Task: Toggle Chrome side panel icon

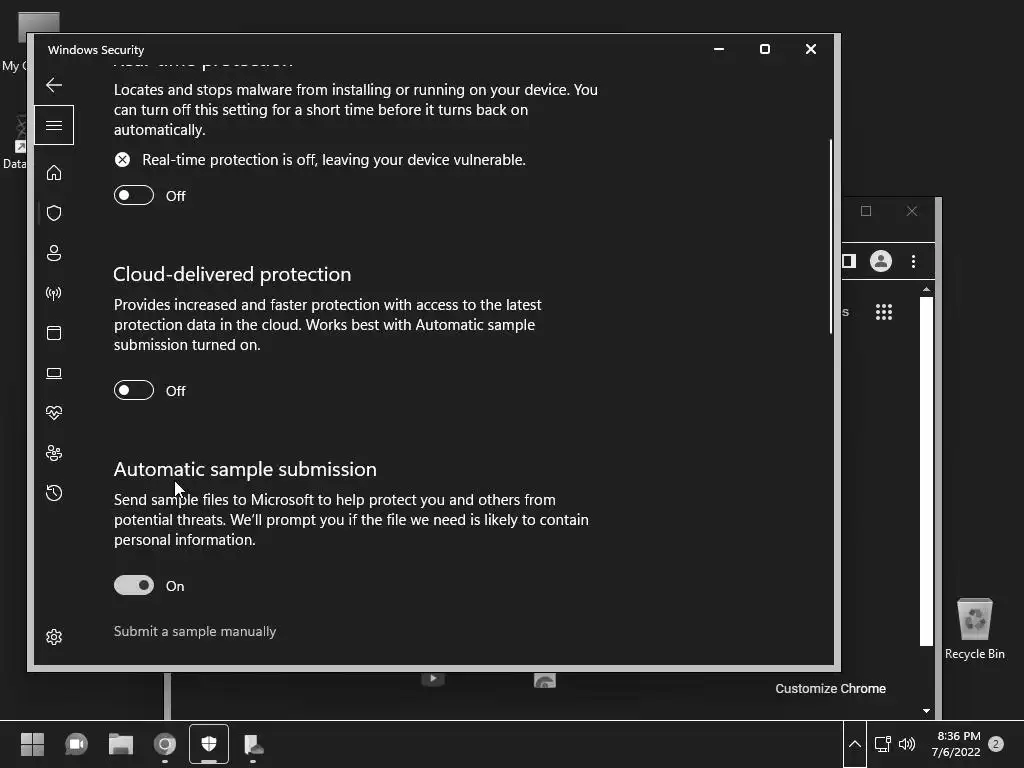Action: coord(848,261)
